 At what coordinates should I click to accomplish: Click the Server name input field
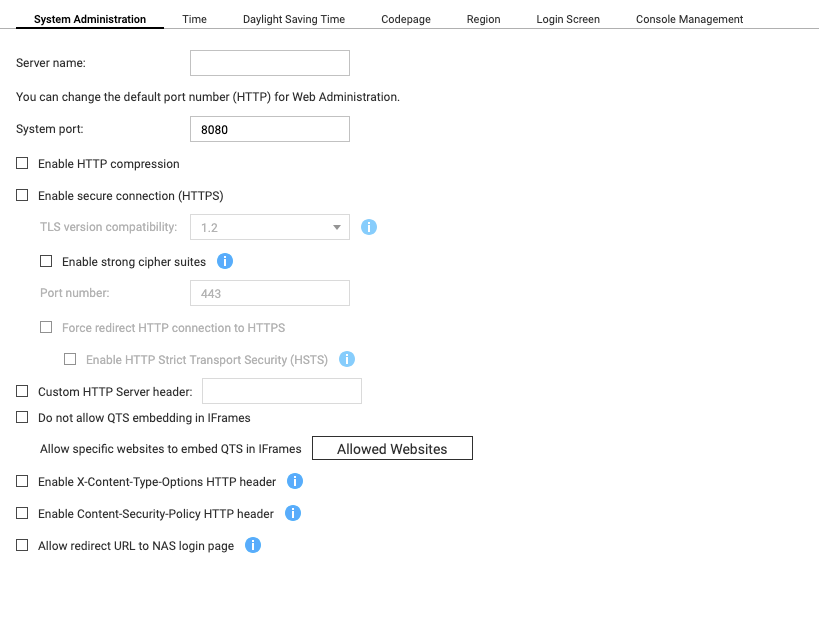269,63
